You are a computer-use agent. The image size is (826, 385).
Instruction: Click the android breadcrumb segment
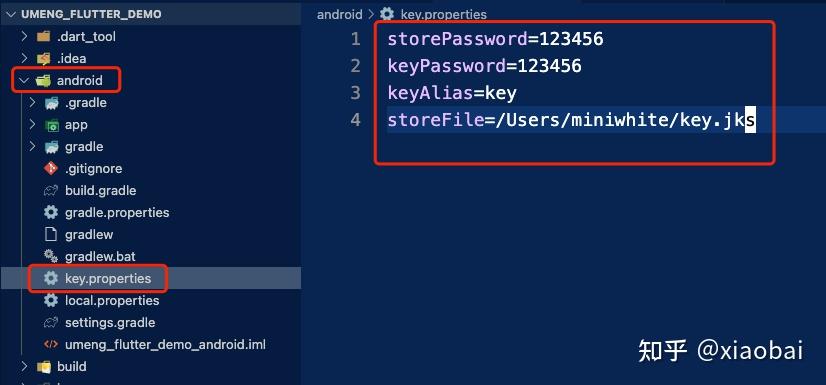pyautogui.click(x=340, y=14)
